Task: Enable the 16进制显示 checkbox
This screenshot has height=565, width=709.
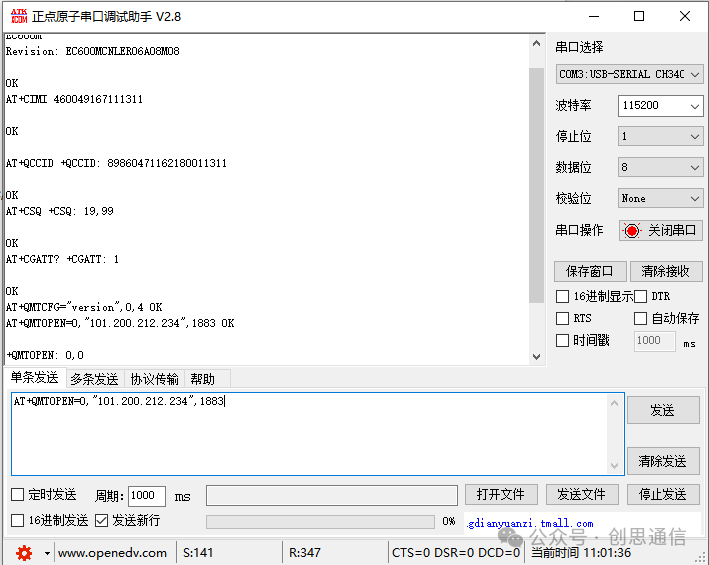Action: tap(562, 297)
